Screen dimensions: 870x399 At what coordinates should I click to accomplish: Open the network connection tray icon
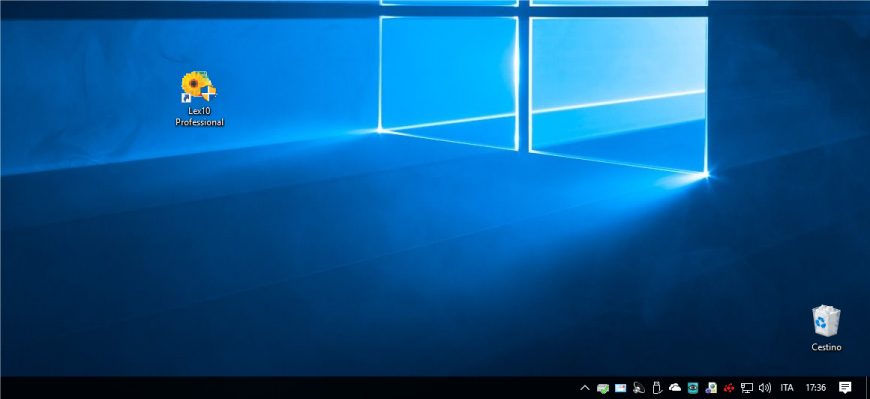(747, 388)
